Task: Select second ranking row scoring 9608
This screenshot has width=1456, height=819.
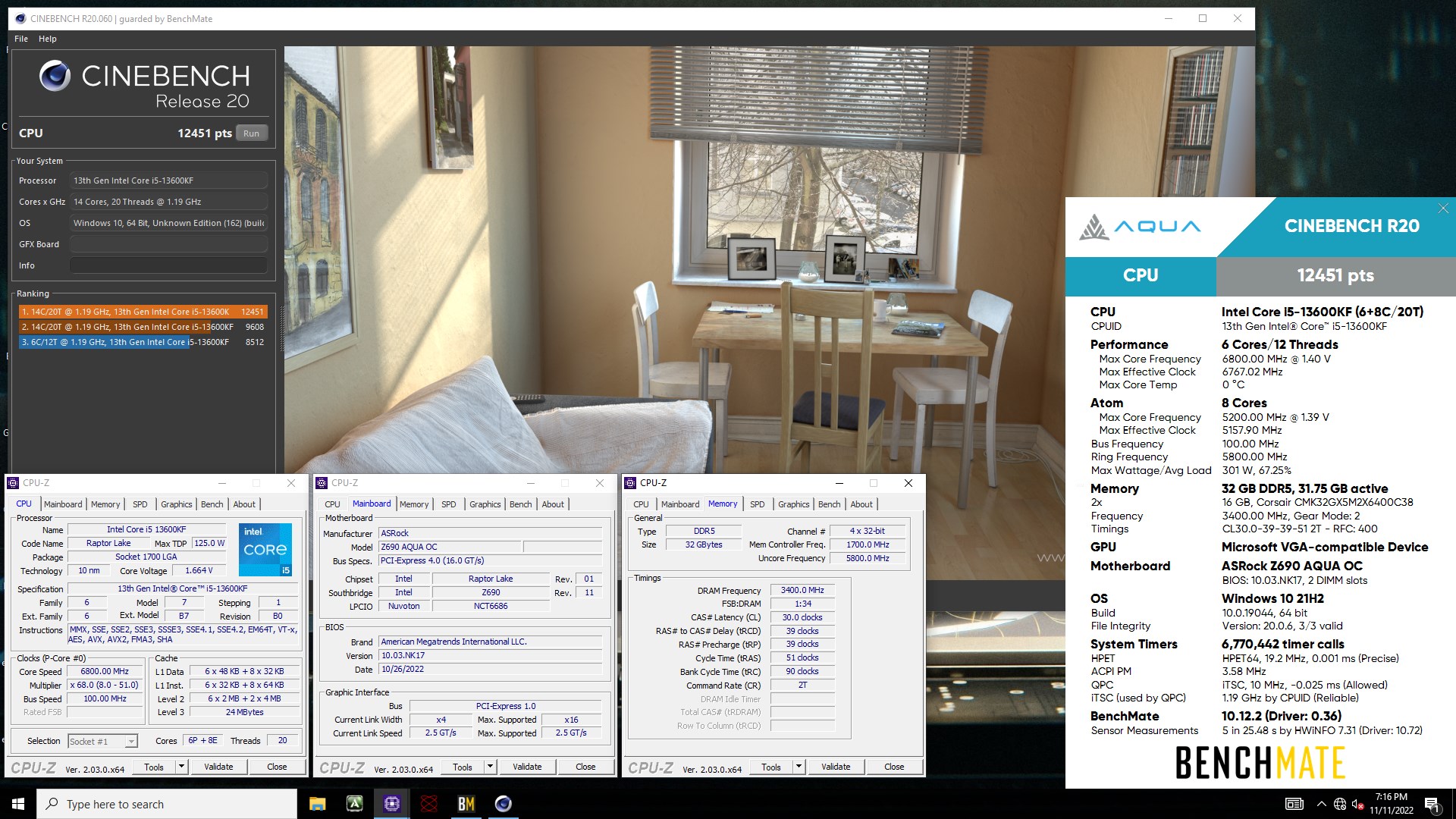Action: (x=143, y=327)
